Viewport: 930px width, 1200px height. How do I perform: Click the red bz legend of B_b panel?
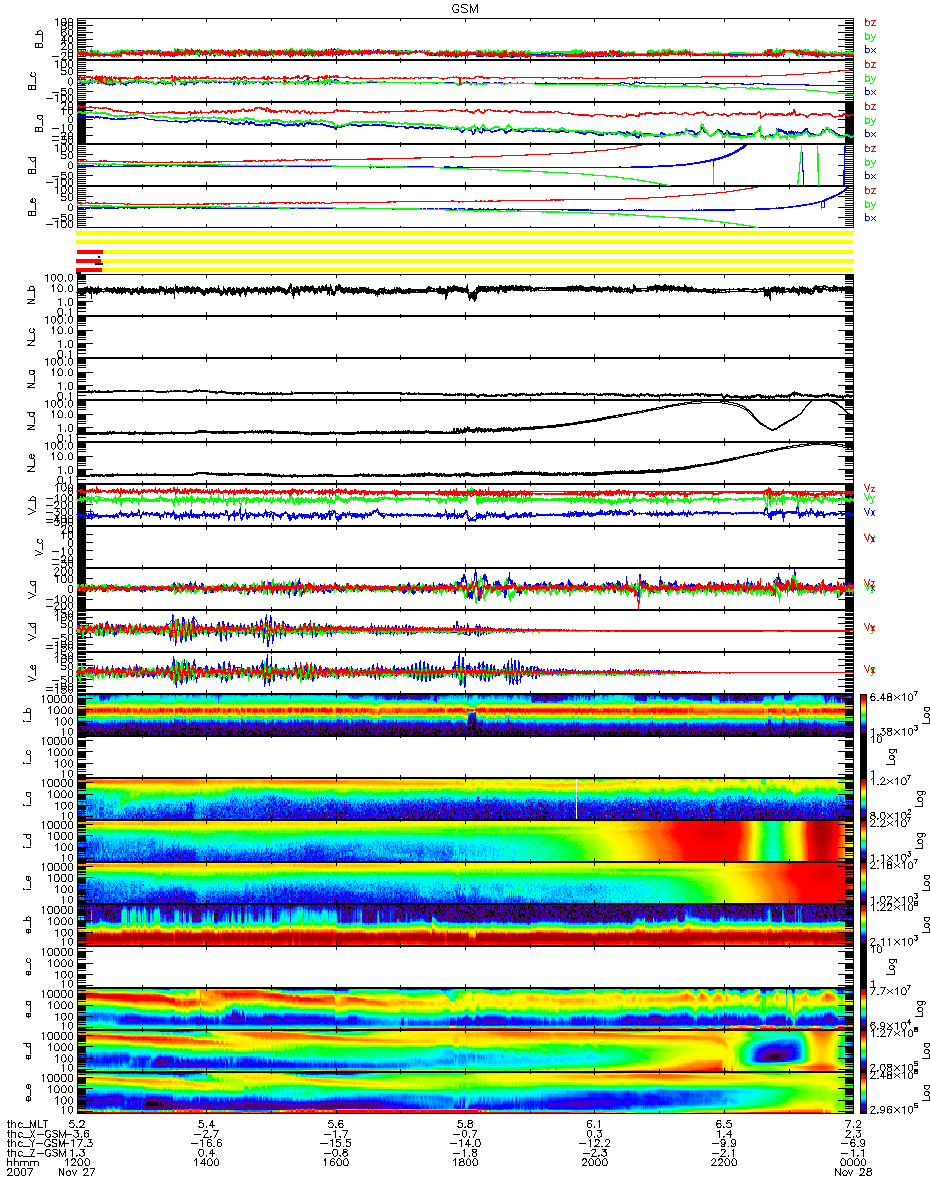(x=870, y=23)
